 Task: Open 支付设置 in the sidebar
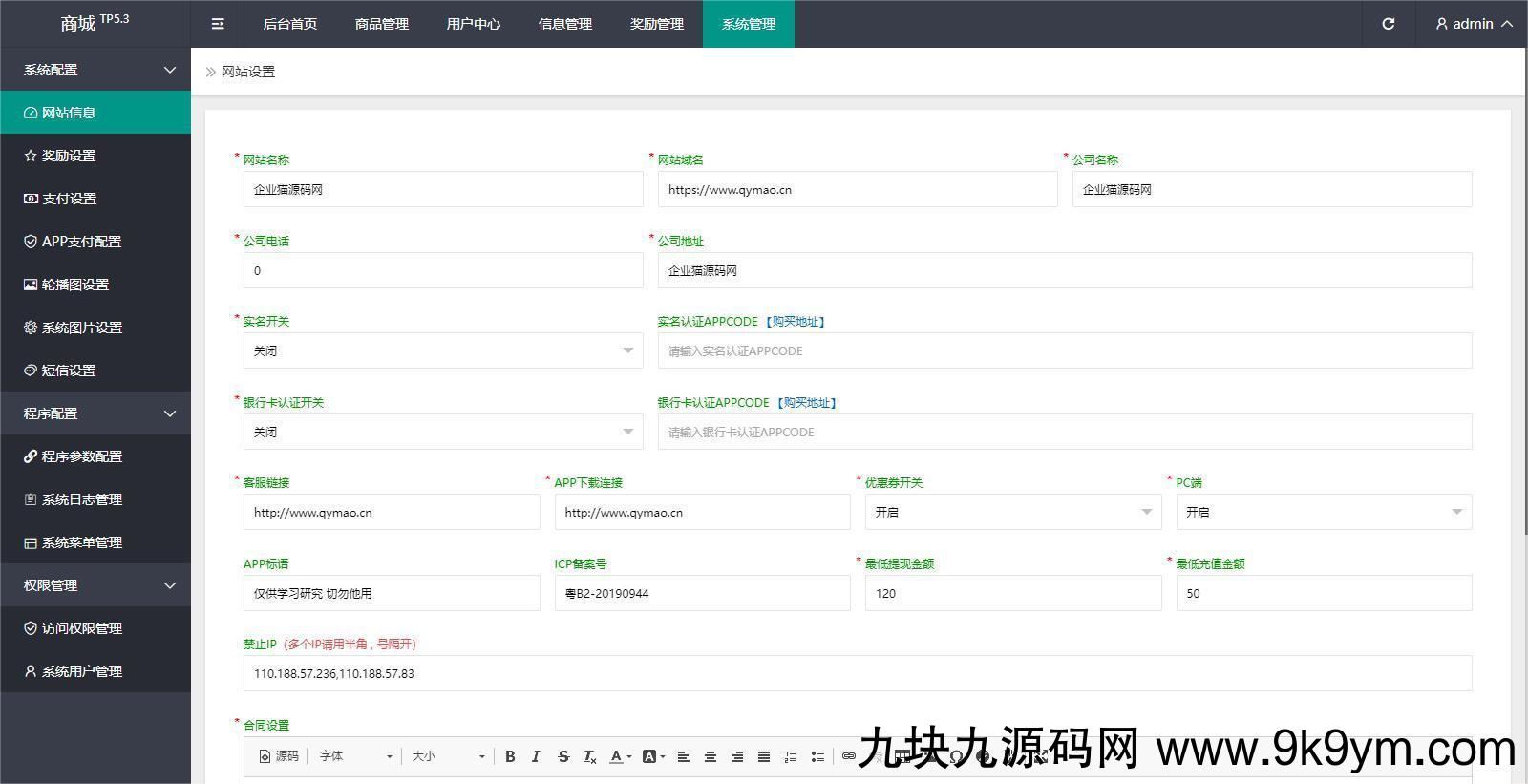click(69, 199)
